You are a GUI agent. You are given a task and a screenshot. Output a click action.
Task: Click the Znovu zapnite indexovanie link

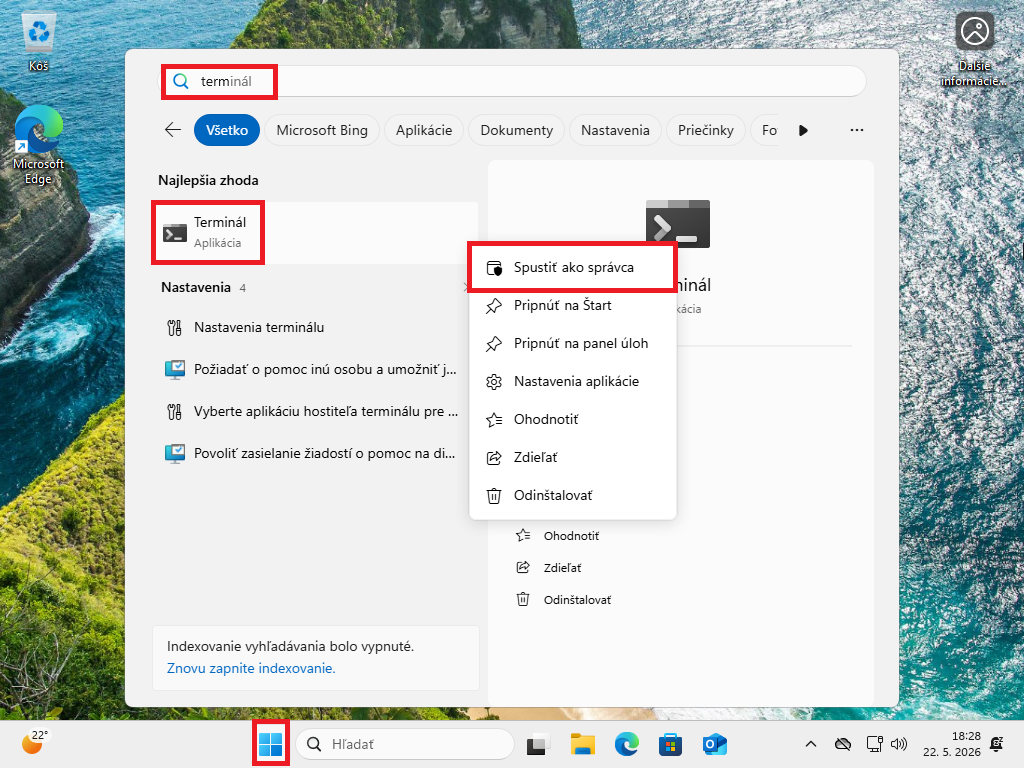click(x=251, y=668)
